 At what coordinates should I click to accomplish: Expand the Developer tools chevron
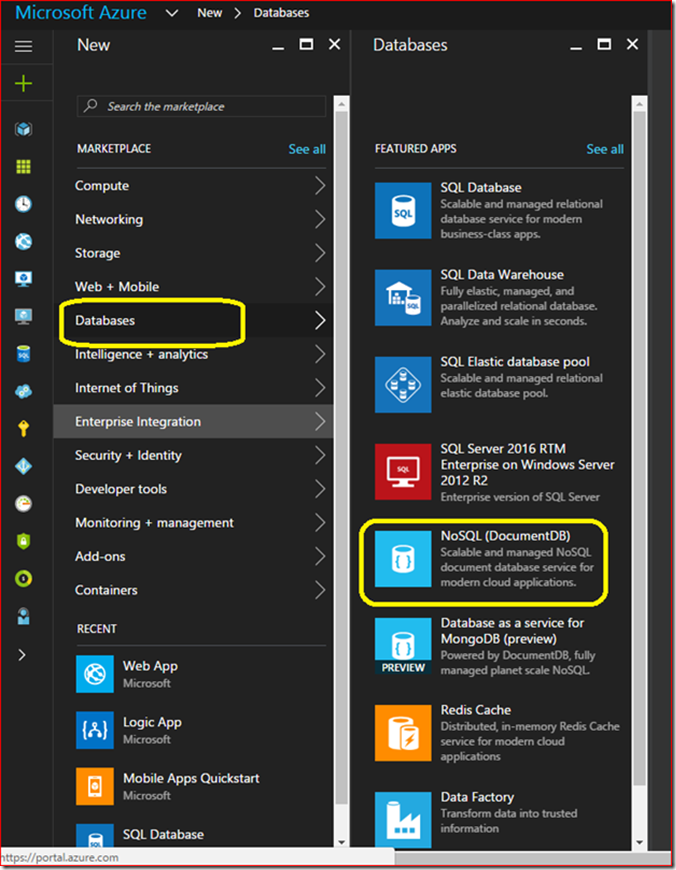[320, 489]
